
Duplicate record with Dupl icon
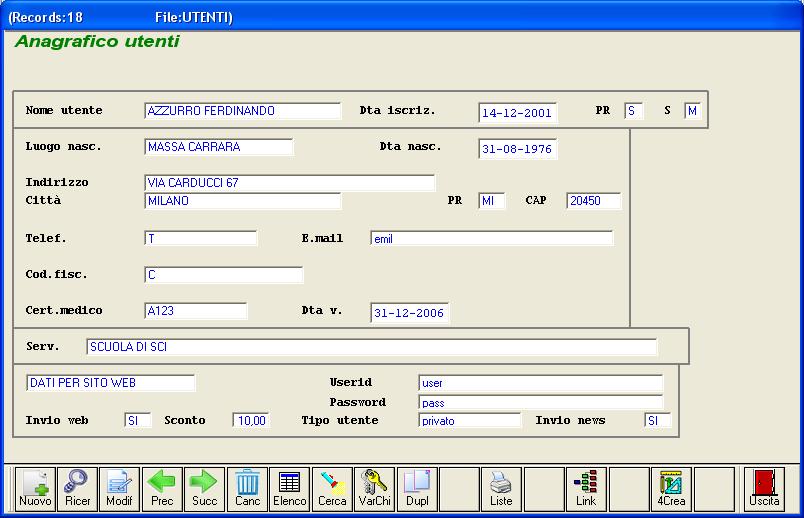(417, 489)
